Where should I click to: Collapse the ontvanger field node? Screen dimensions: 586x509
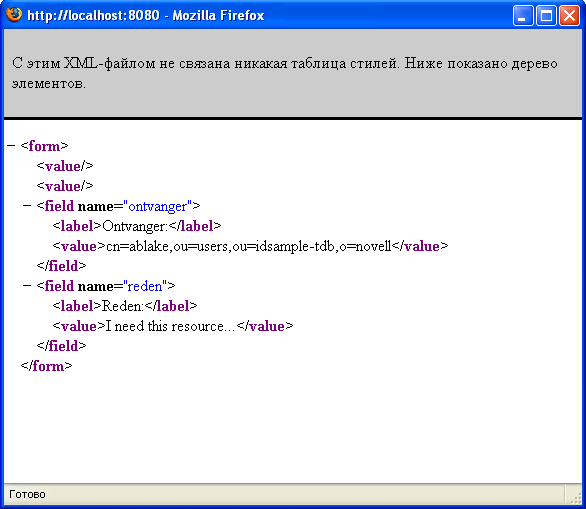[x=27, y=206]
